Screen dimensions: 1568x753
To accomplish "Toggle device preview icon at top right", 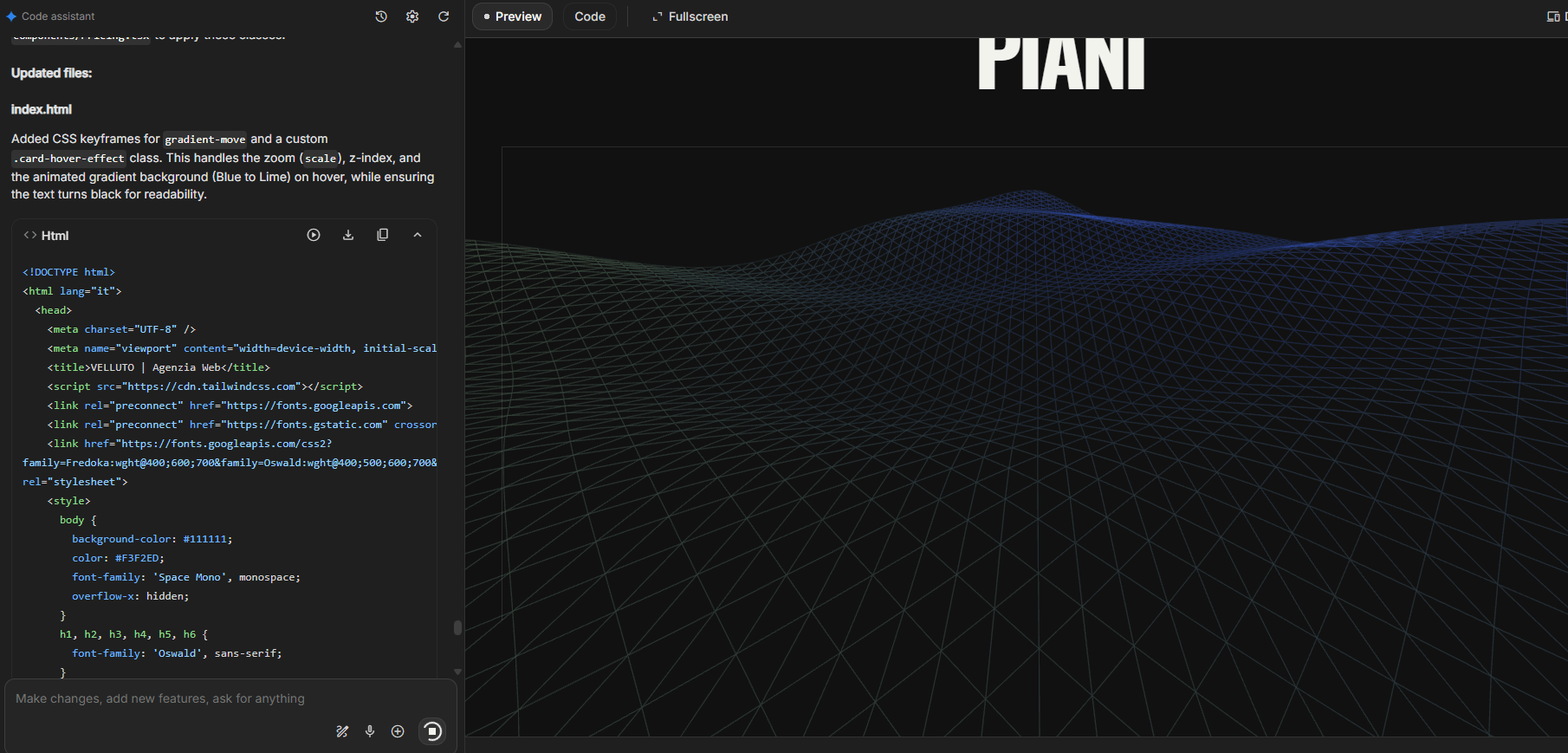I will click(1552, 16).
